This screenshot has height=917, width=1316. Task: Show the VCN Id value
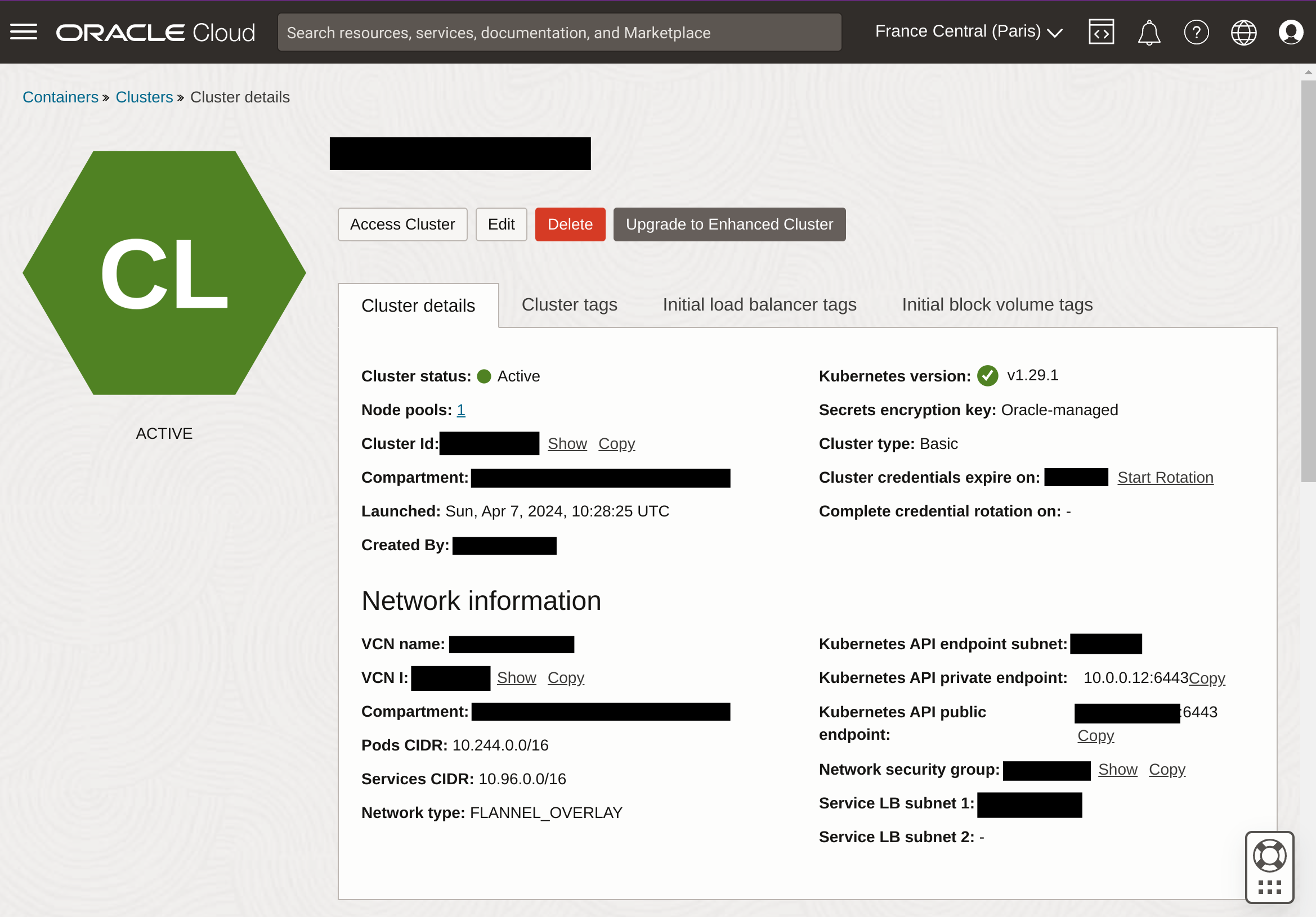pos(516,677)
